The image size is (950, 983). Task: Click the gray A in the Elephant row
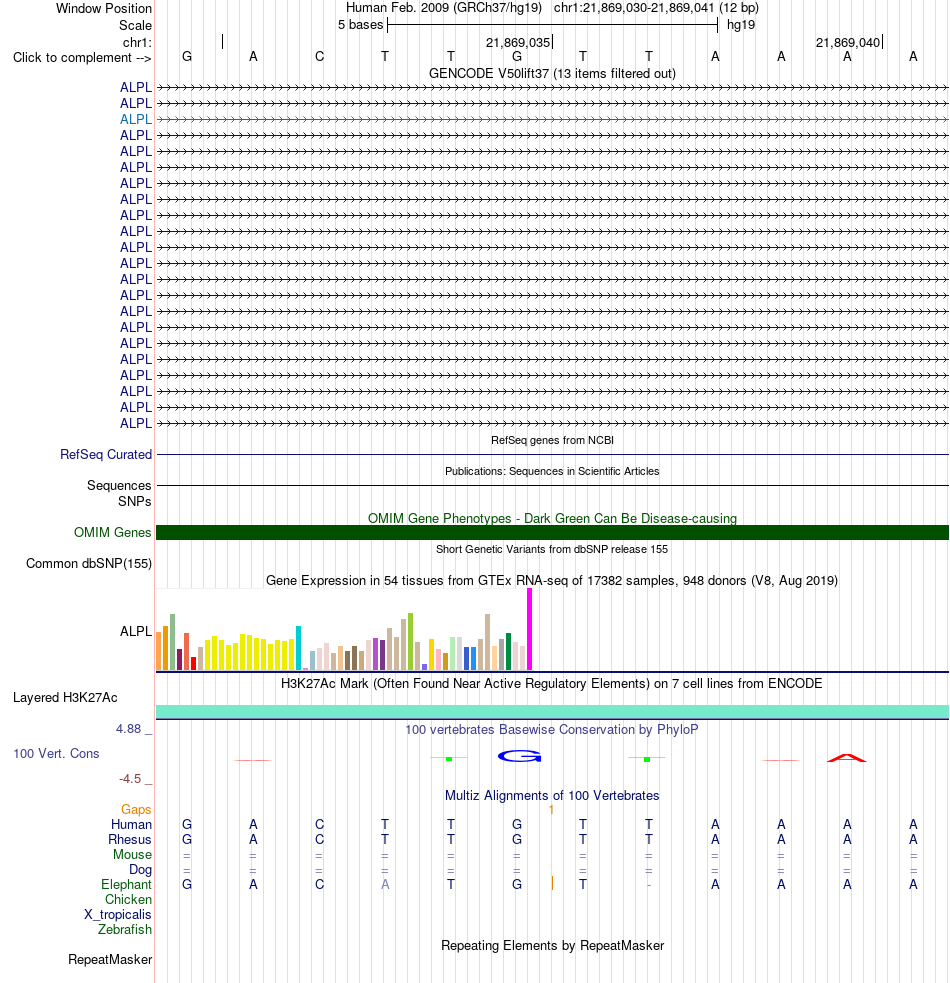[385, 885]
